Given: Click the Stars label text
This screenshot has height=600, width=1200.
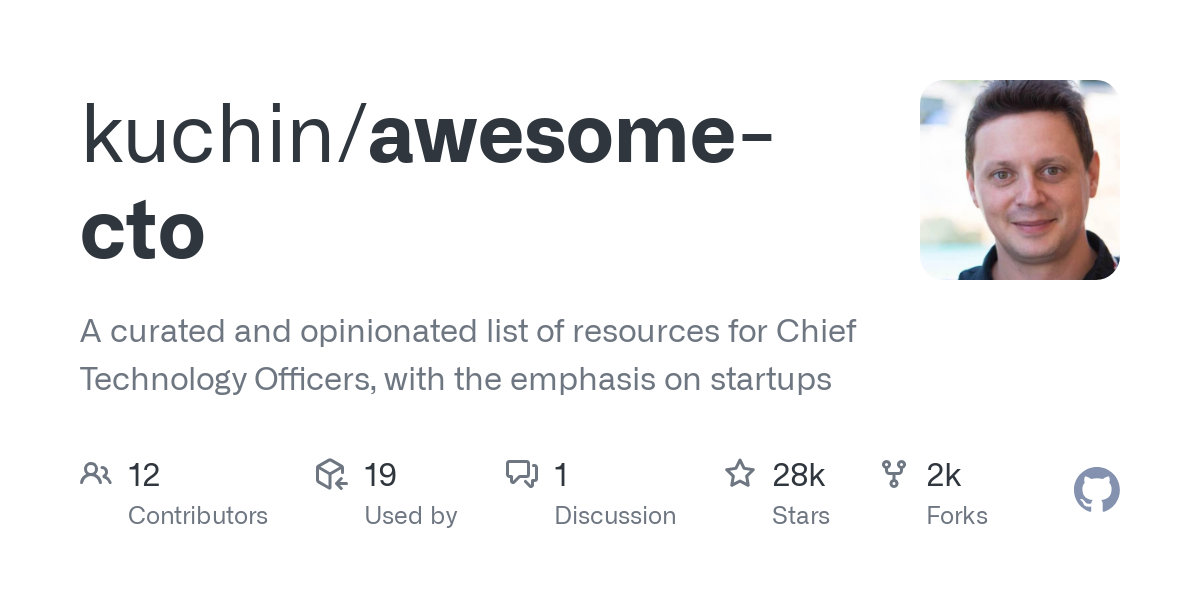Looking at the screenshot, I should pyautogui.click(x=801, y=516).
